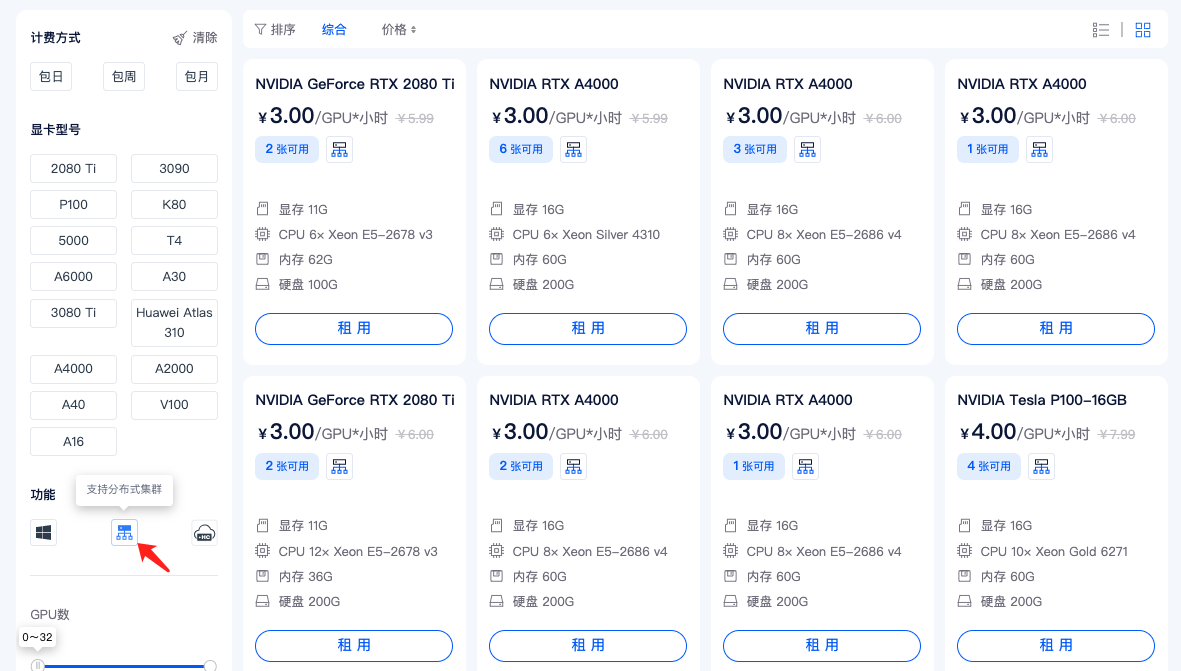The height and width of the screenshot is (671, 1181).
Task: Click the Windows system filter icon
Action: pos(44,533)
